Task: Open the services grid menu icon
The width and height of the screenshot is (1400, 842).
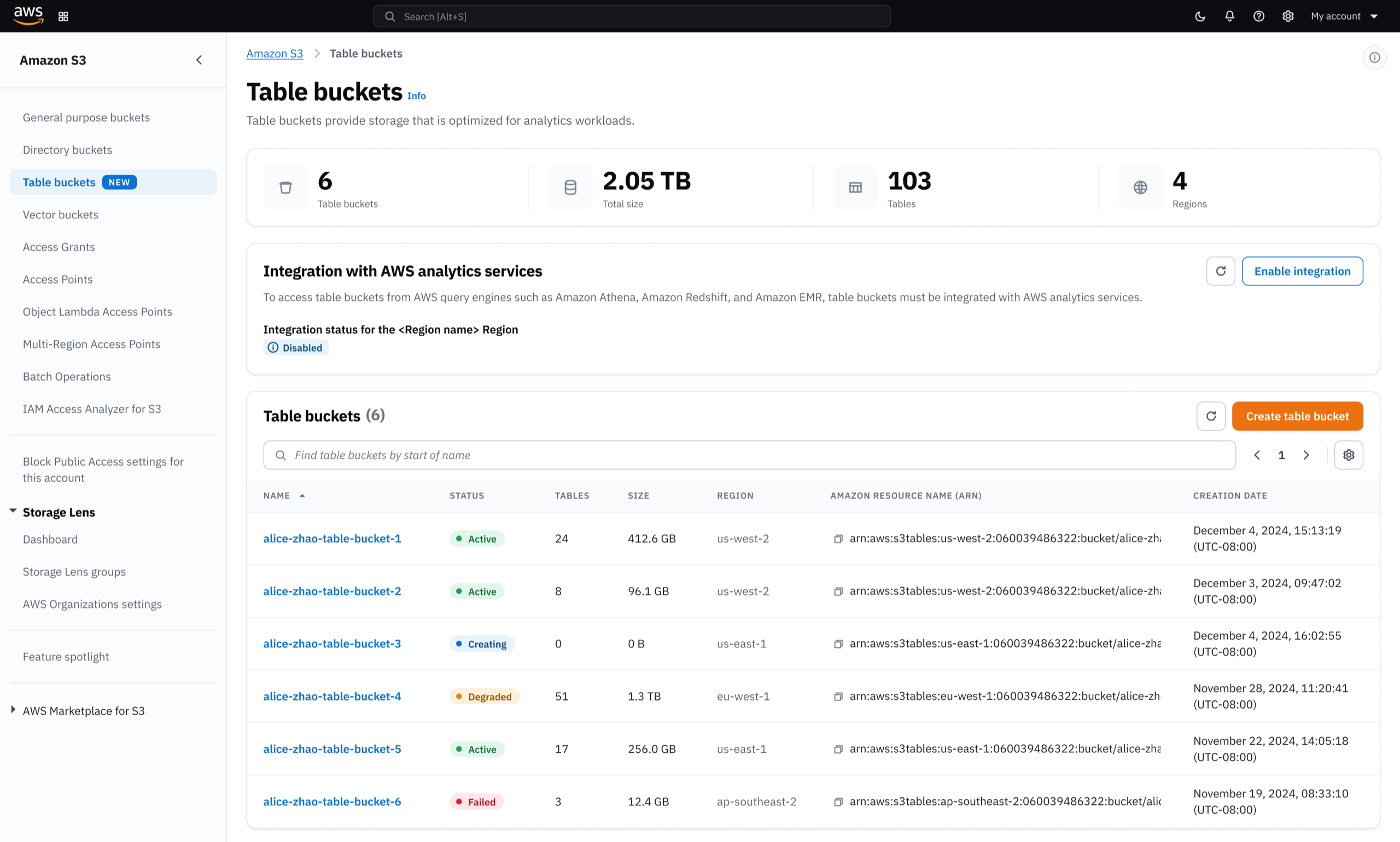Action: click(x=63, y=16)
